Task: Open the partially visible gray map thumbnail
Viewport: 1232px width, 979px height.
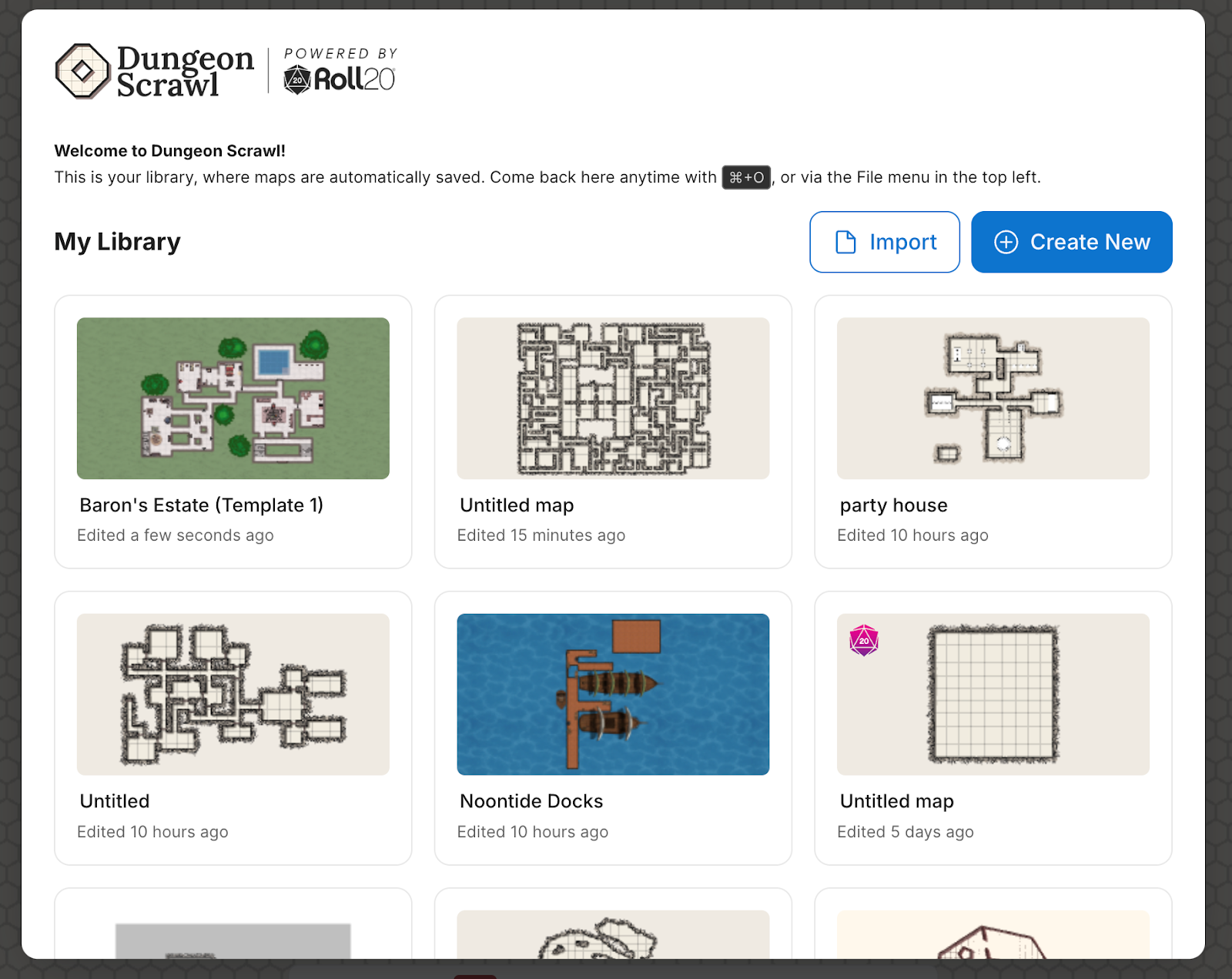Action: click(233, 940)
